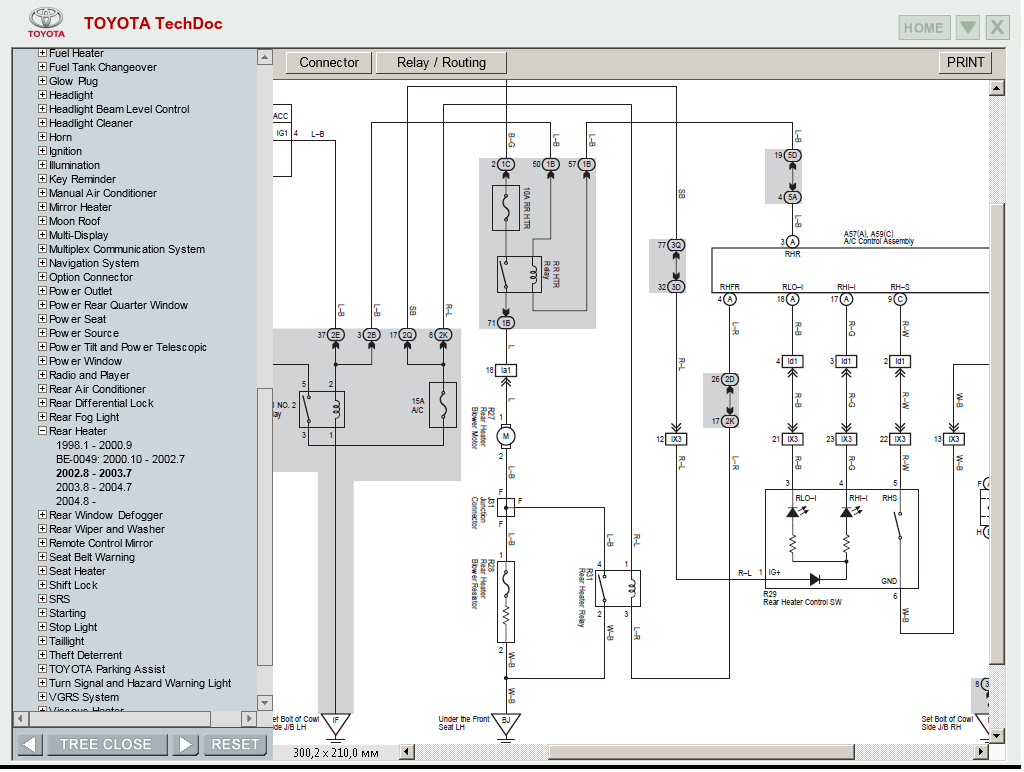1024x772 pixels.
Task: Collapse the Rear Heater node
Action: tap(42, 431)
